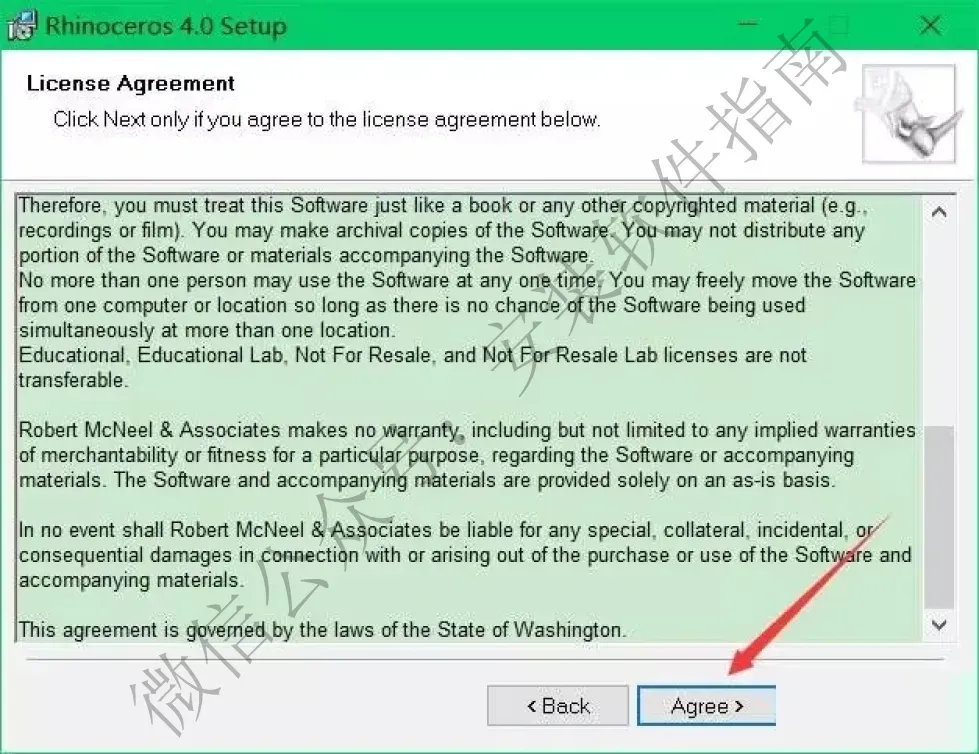
Task: Click the 'No more than one person' paragraph
Action: [467, 305]
